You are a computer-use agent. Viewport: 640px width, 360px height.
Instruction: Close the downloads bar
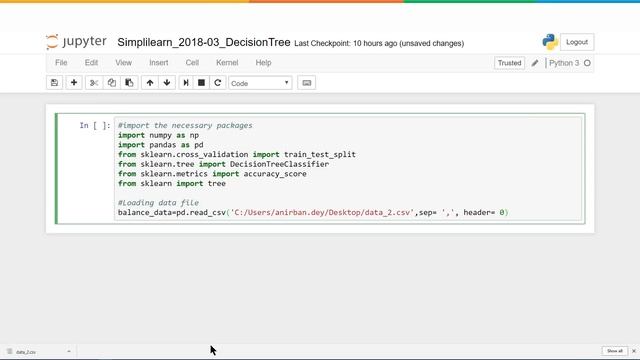[634, 351]
